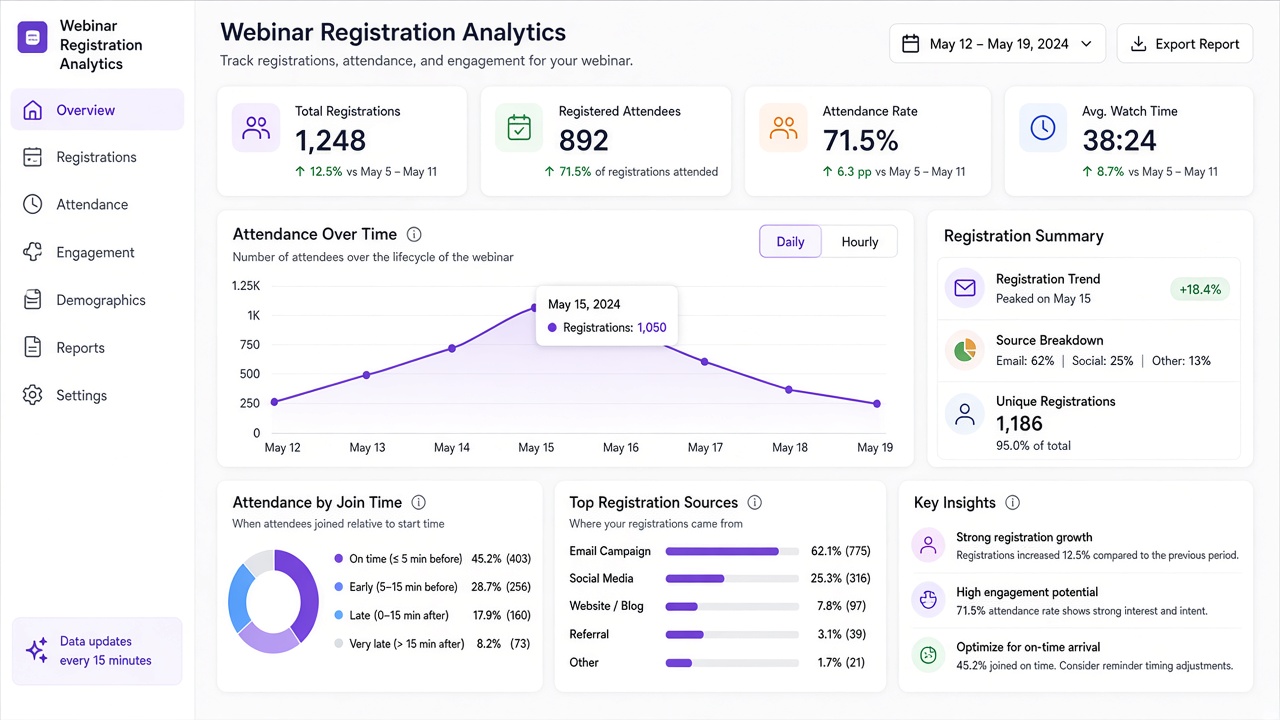
Task: Click the May 13 data point on chart
Action: (367, 375)
